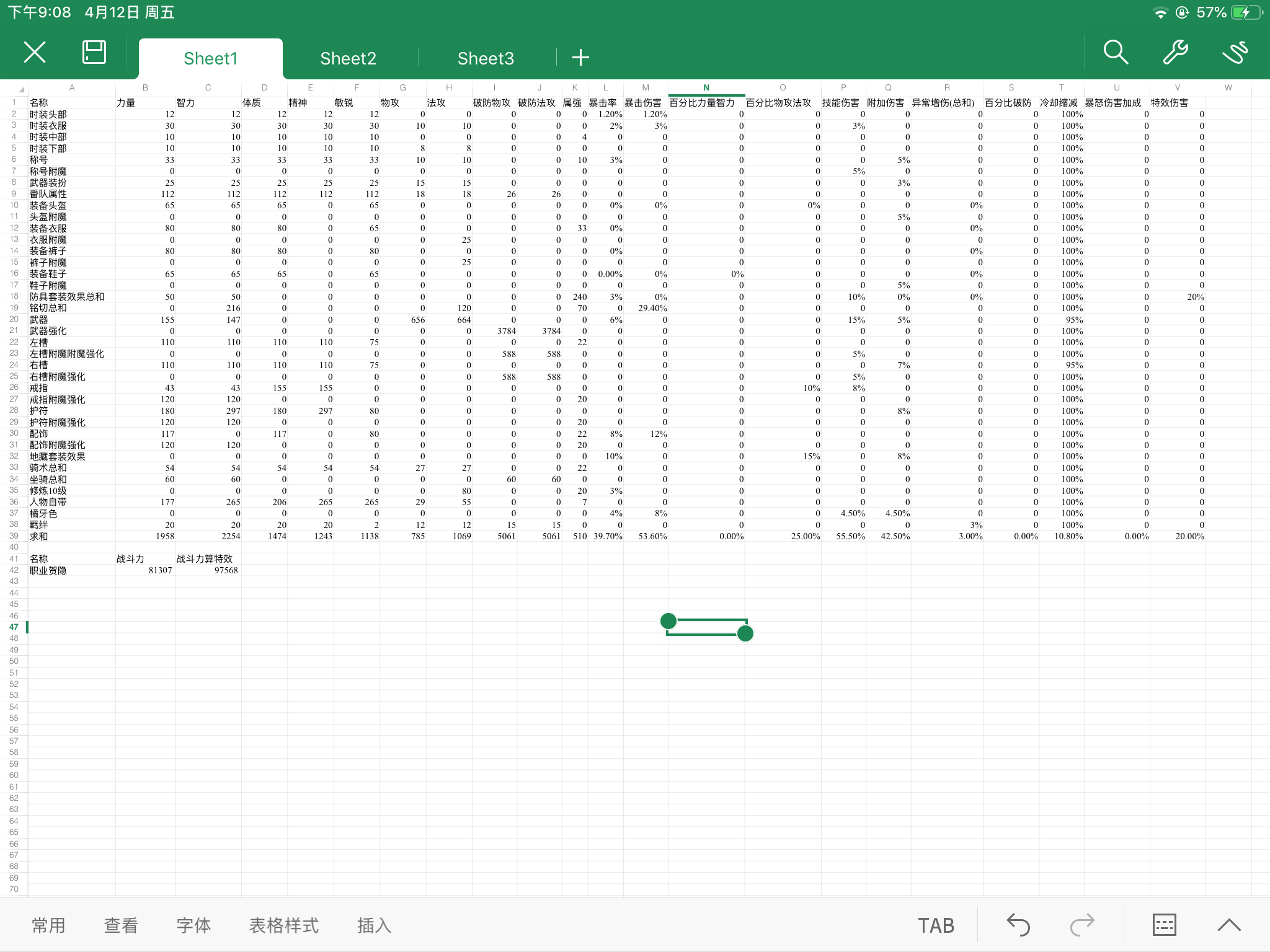Select the 20% cell in the 特效伤害 column
The height and width of the screenshot is (952, 1270).
(x=1177, y=297)
